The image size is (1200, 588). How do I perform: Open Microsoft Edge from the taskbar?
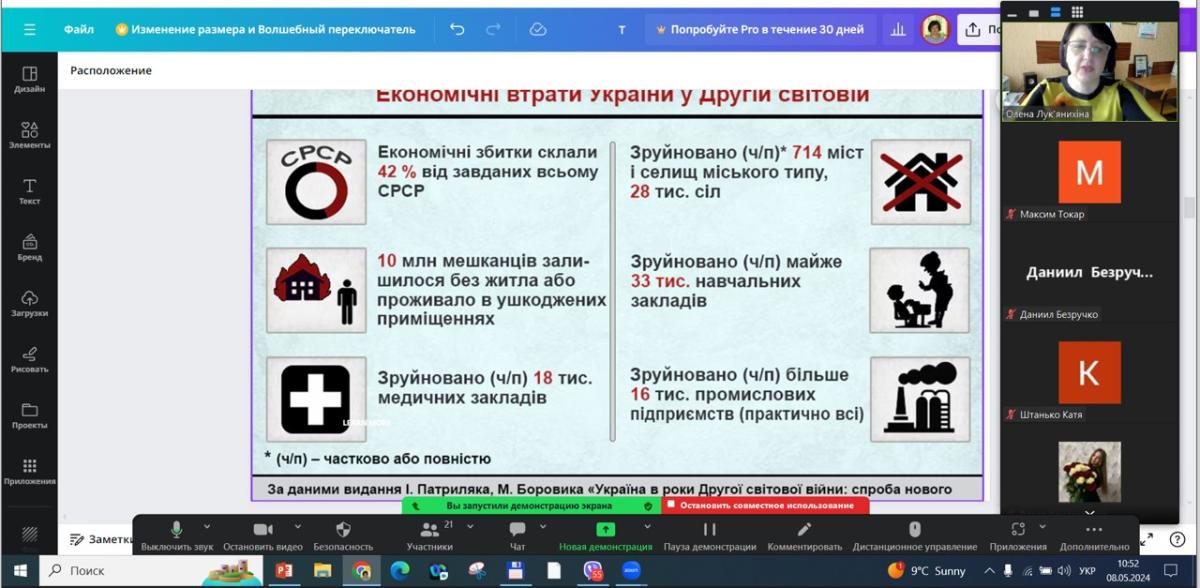coord(400,571)
